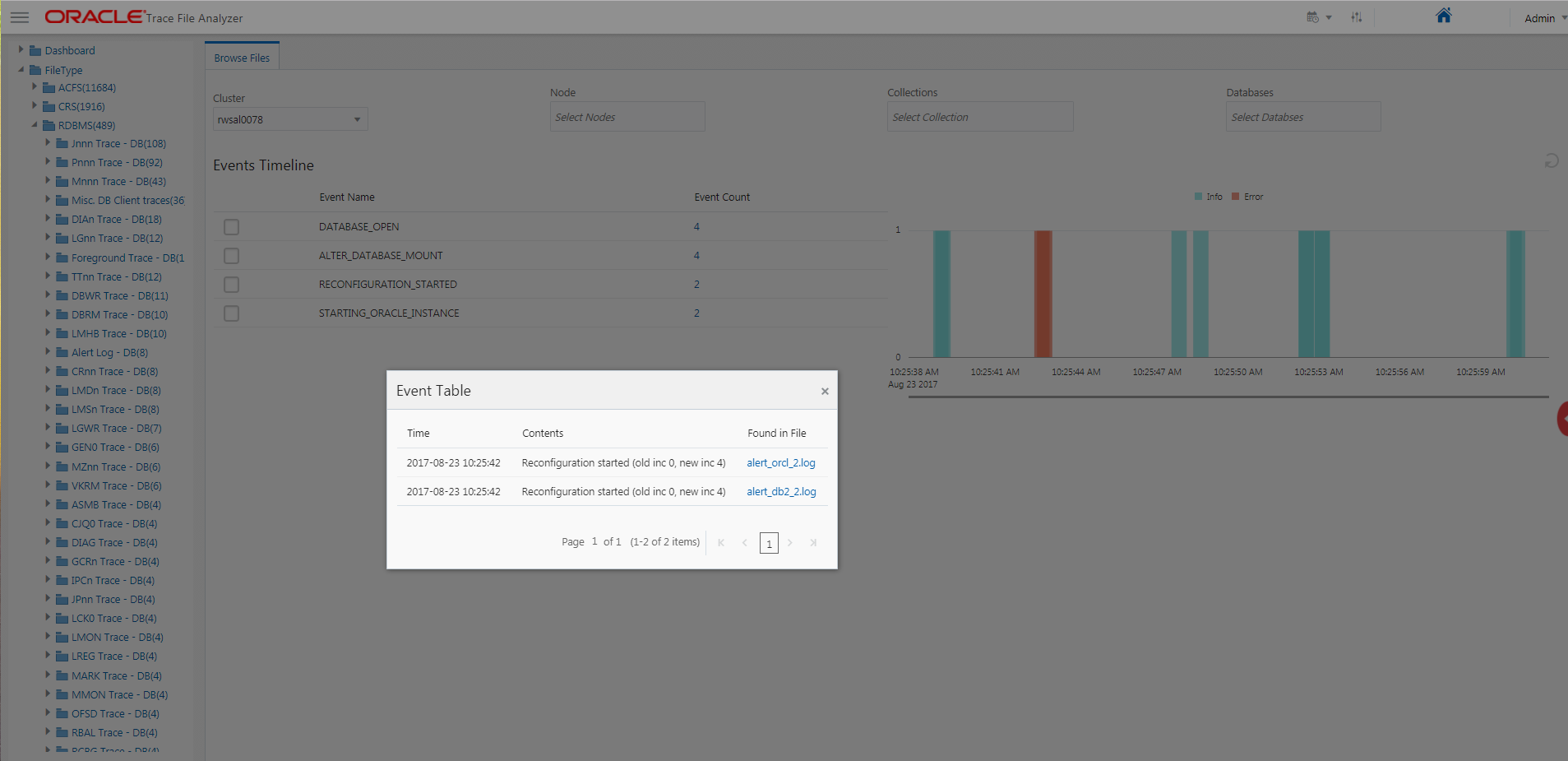Click the Event Count column header
Screen dimensions: 1568x761
click(722, 197)
